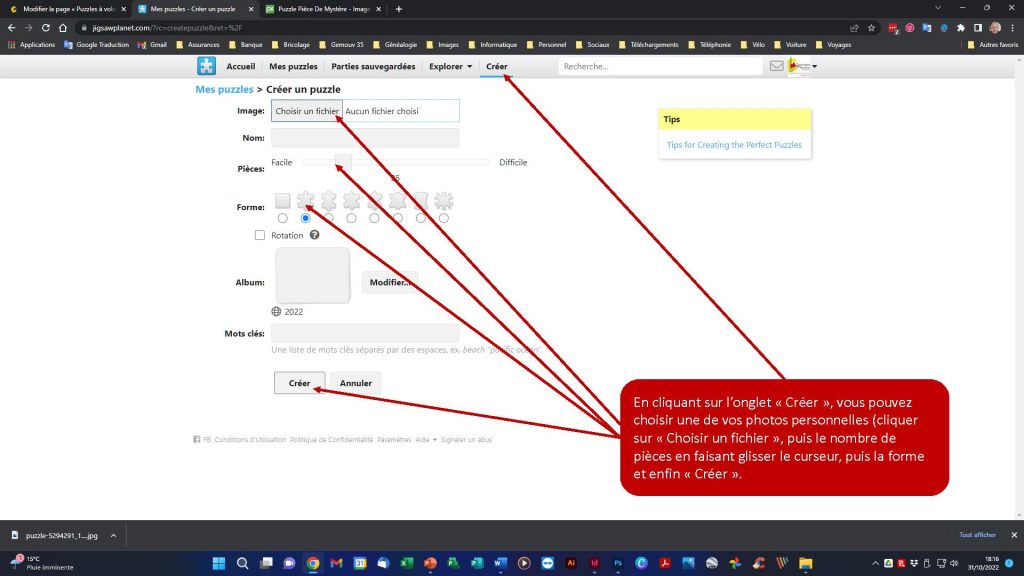Bookmark this page with the star icon
Screen dimensions: 1024x576
click(872, 28)
